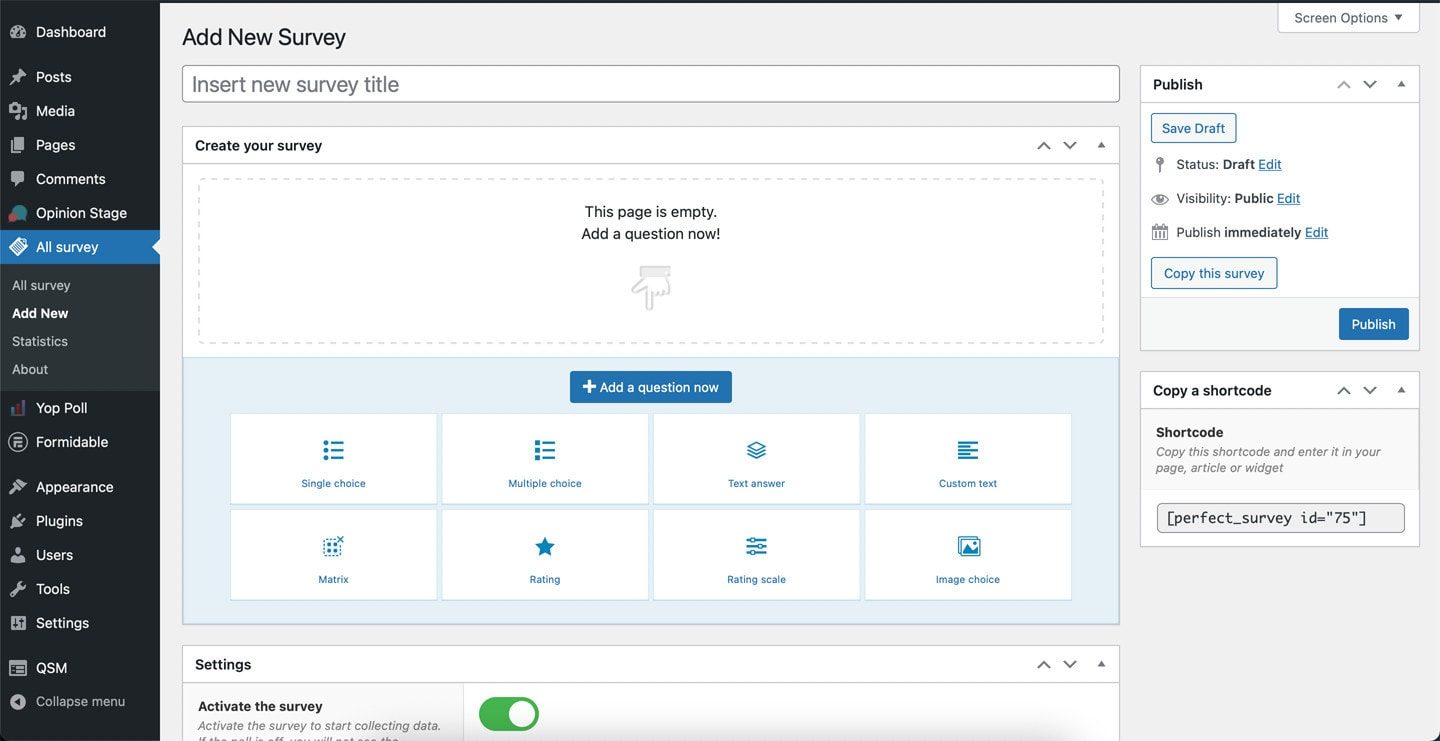Image resolution: width=1440 pixels, height=741 pixels.
Task: Collapse the Publish panel
Action: point(1400,84)
